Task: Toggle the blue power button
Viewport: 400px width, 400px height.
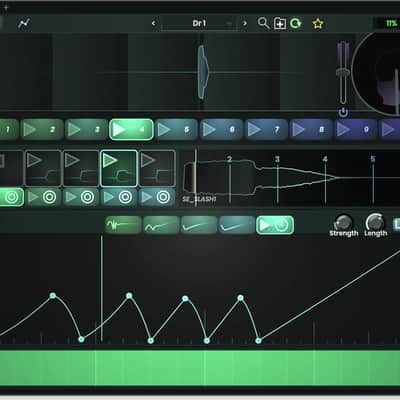Action: tap(343, 113)
